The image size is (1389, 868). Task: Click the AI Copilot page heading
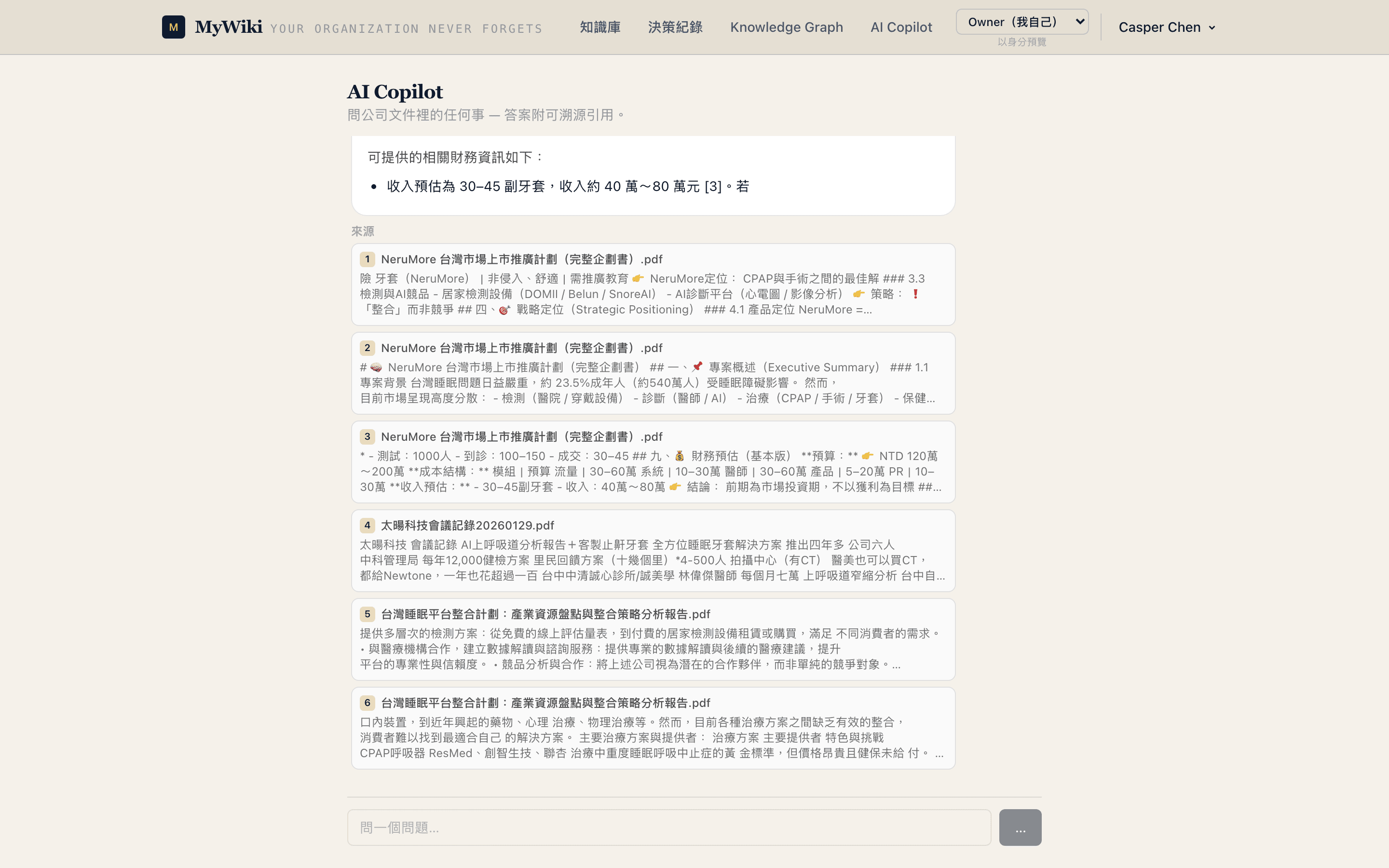395,92
